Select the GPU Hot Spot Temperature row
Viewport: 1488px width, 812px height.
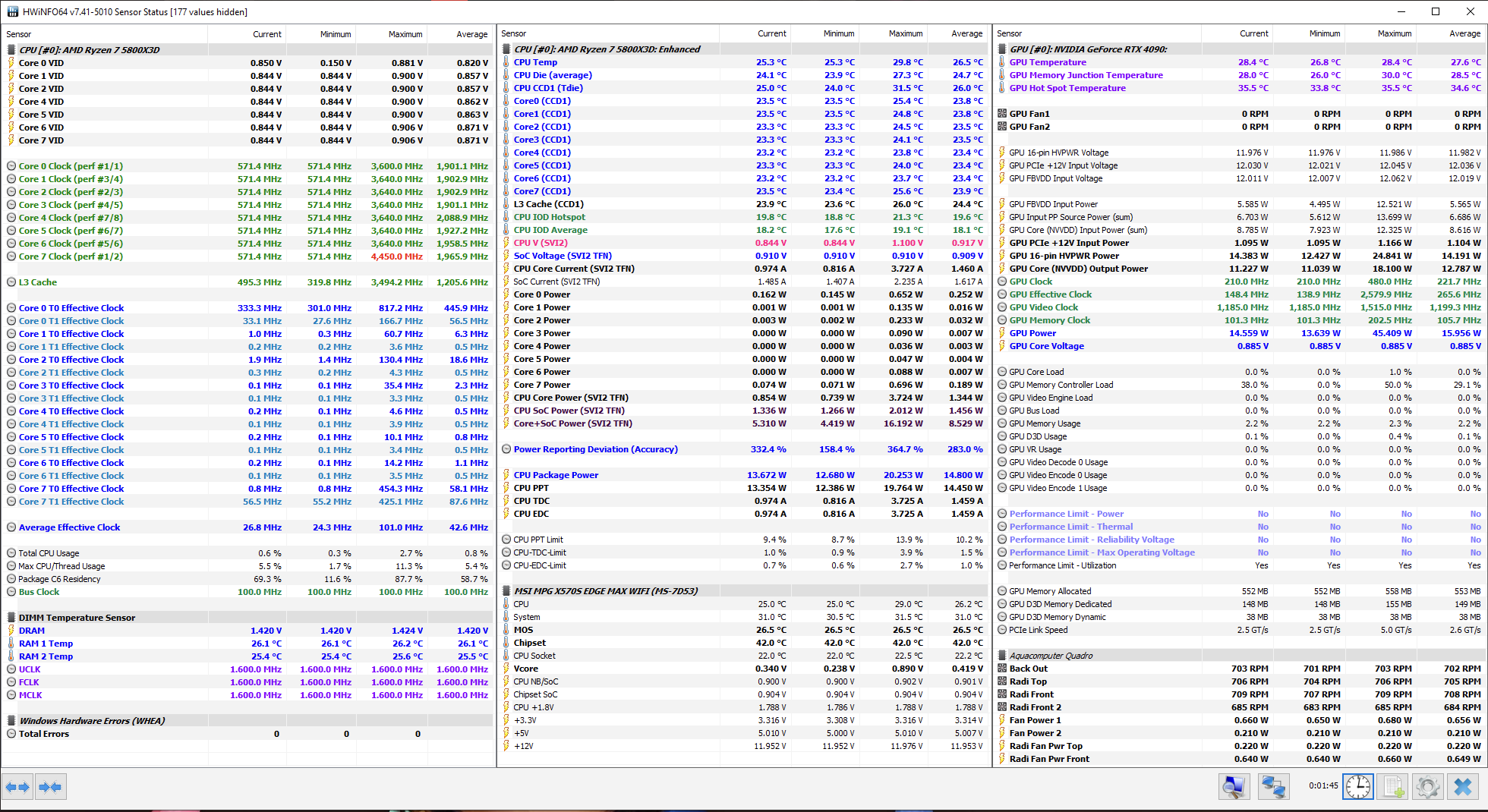1240,88
